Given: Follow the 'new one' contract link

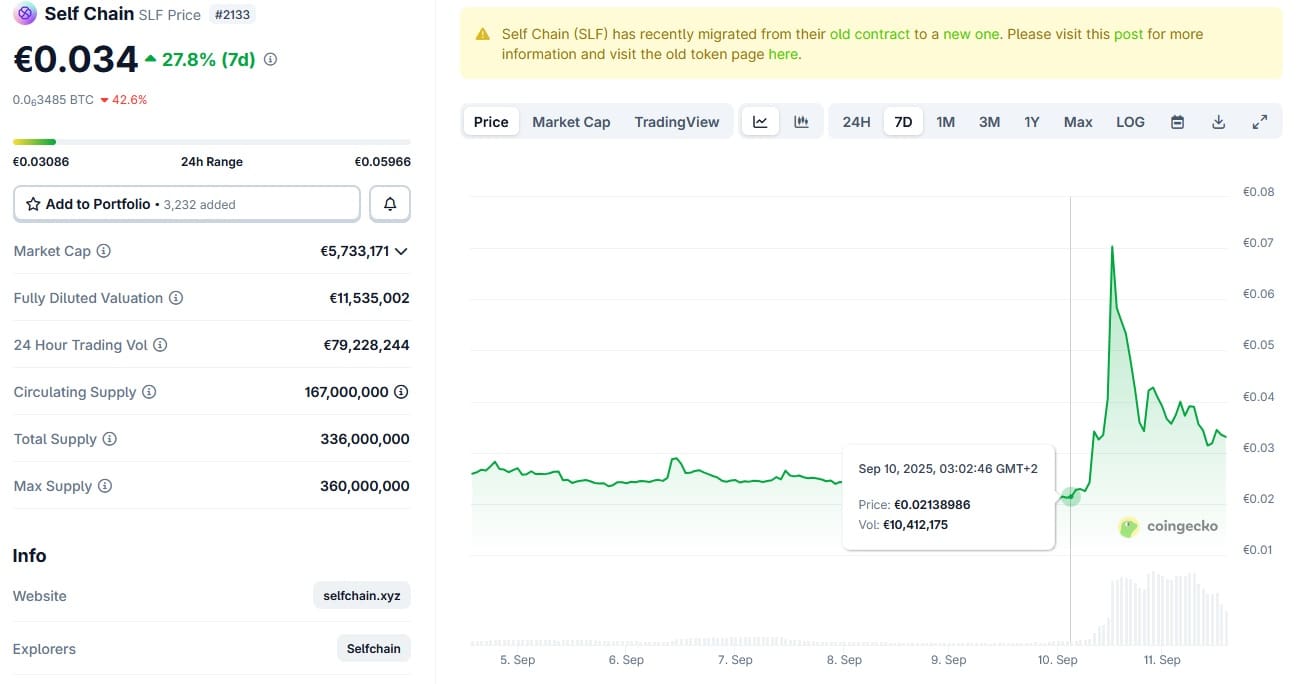Looking at the screenshot, I should pos(971,34).
